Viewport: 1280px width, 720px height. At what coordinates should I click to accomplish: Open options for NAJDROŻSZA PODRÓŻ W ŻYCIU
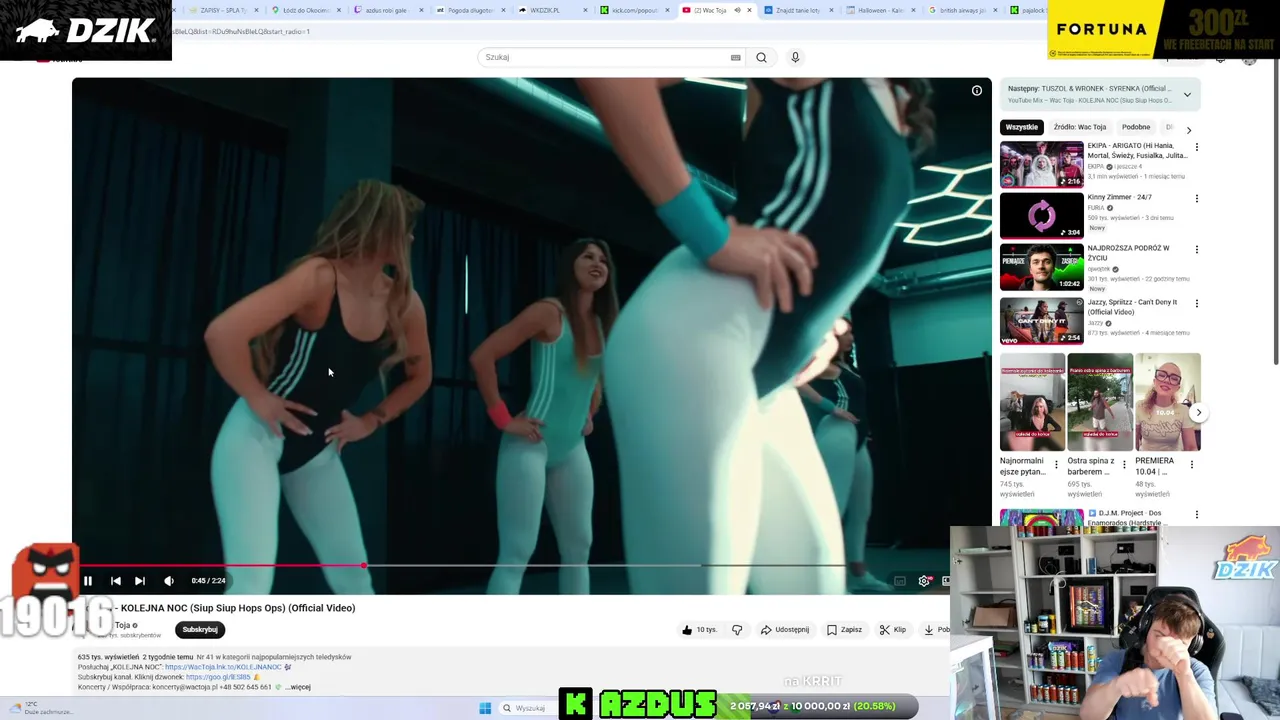coord(1197,249)
